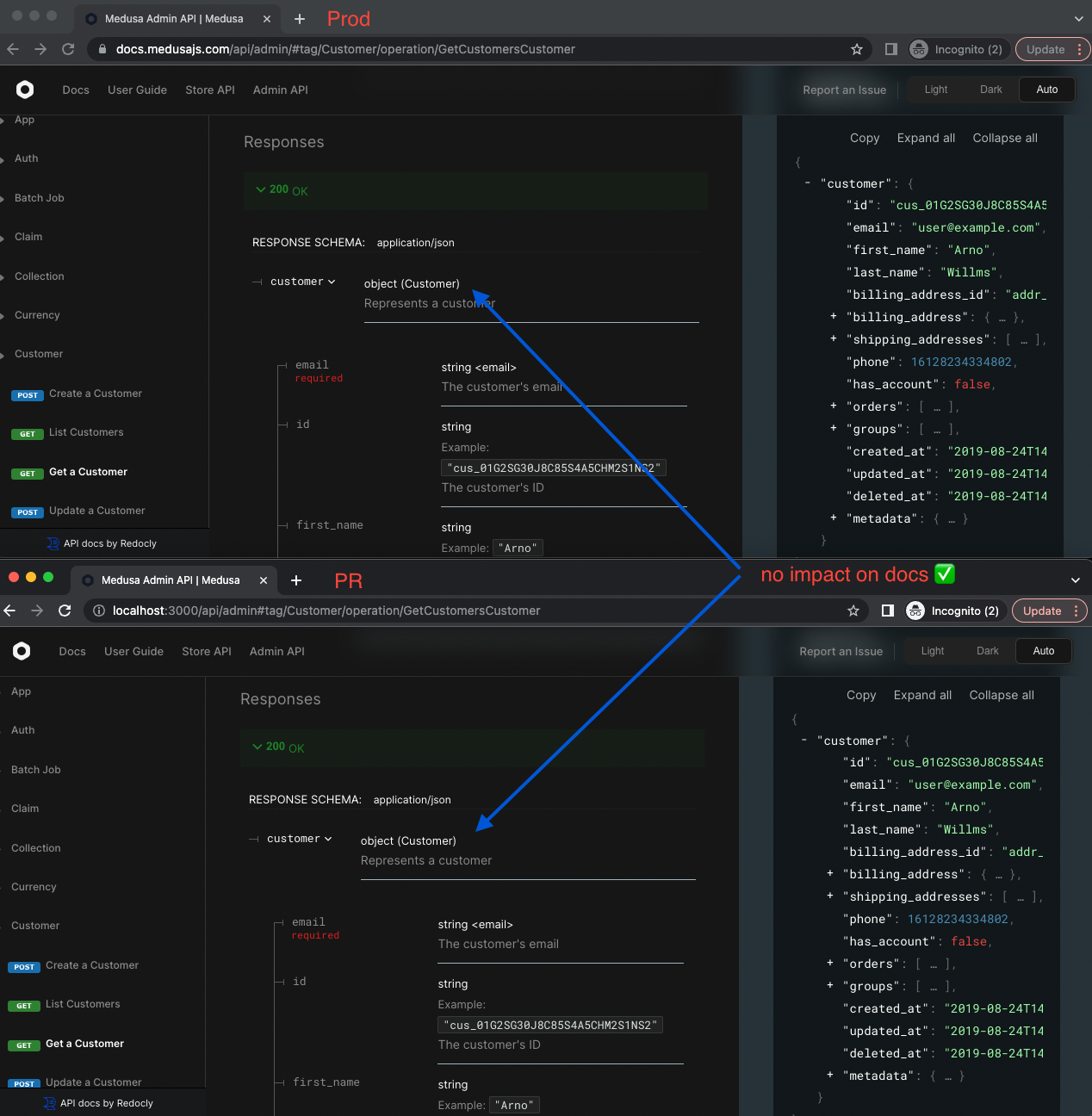Screen dimensions: 1092x1116
Task: Click the Medusa logo in PR window
Action: point(22,651)
